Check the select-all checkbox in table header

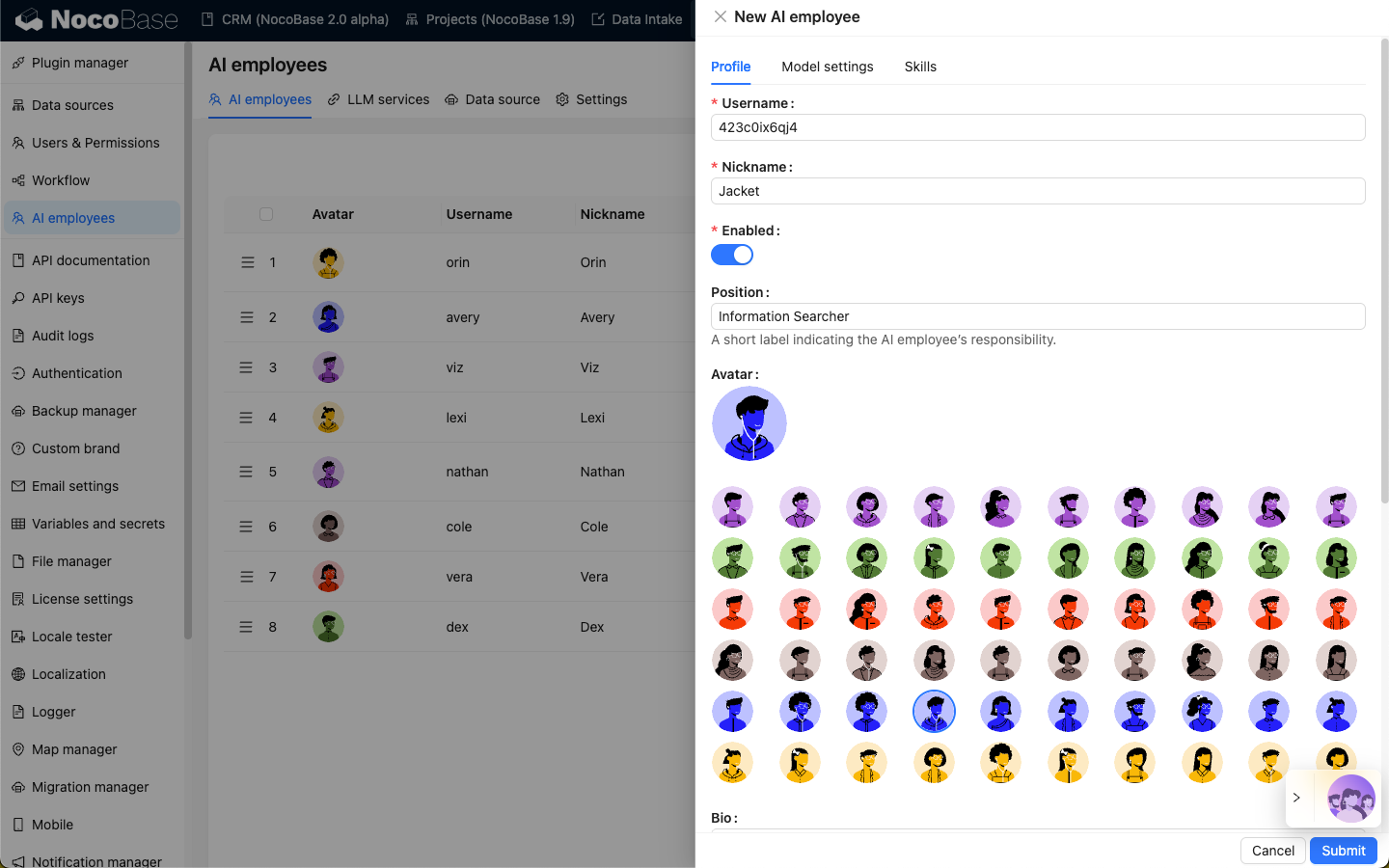click(x=266, y=214)
